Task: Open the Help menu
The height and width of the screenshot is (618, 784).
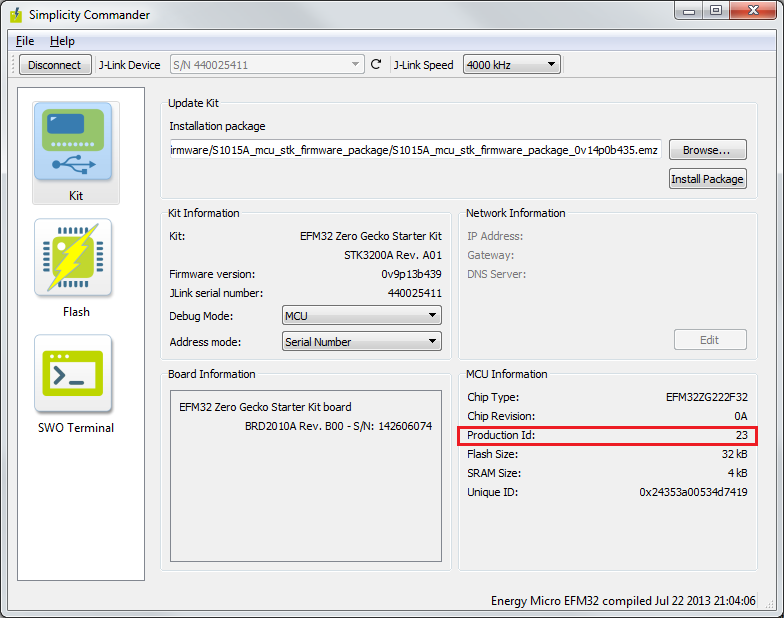Action: (x=62, y=41)
